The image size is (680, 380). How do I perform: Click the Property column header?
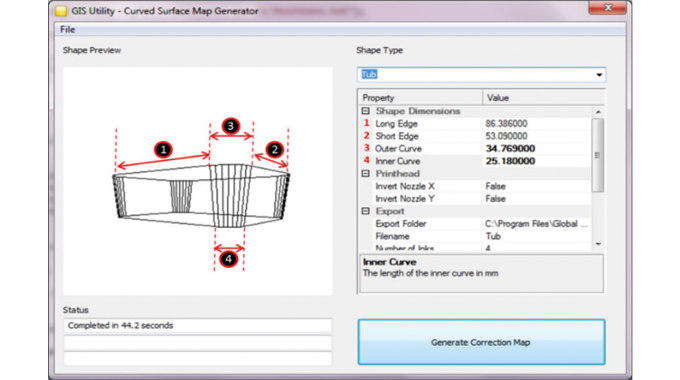[420, 98]
